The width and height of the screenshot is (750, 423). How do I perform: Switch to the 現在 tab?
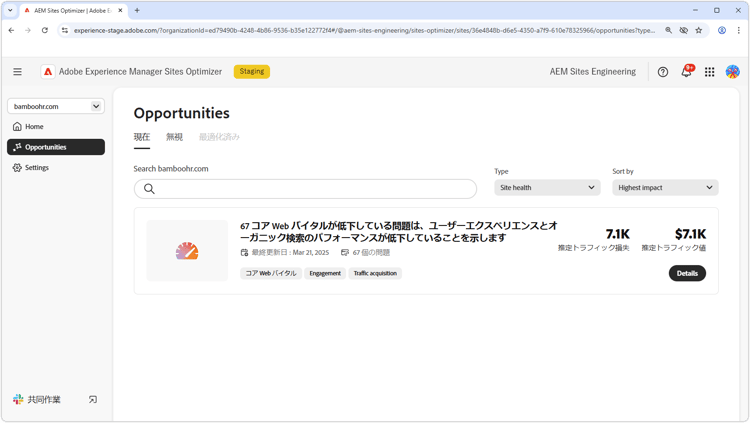point(142,137)
